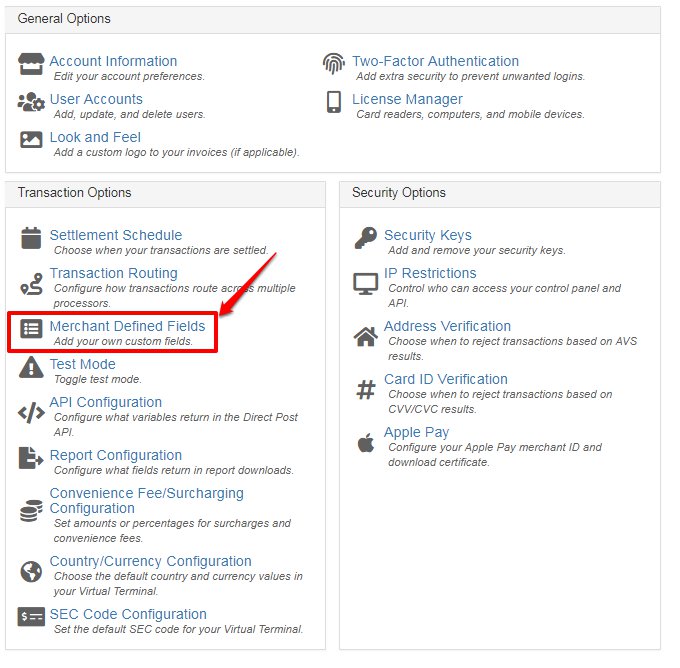Open the Look and Feel link
This screenshot has width=680, height=668.
[x=95, y=138]
